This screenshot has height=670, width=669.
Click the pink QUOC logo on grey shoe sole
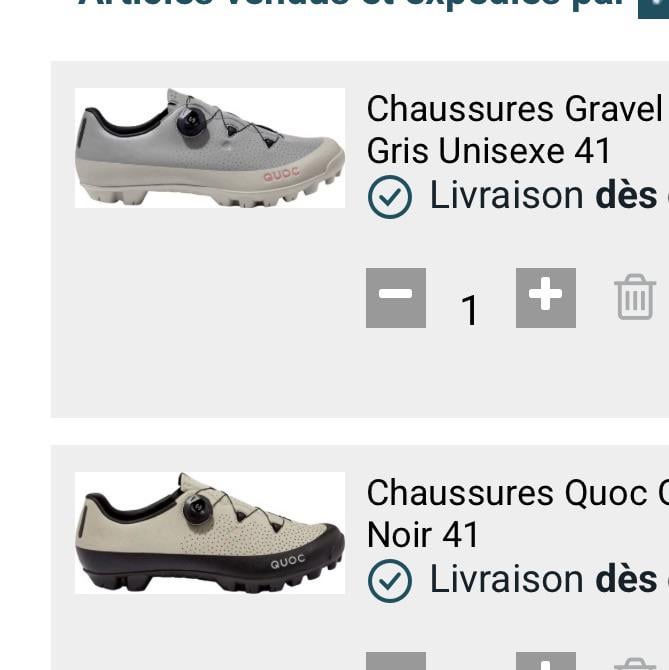pos(282,174)
